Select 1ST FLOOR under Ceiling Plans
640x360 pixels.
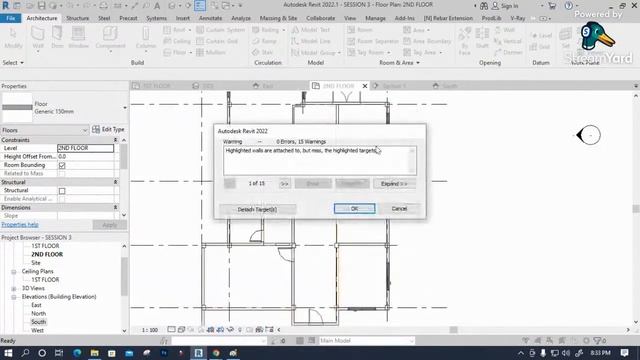tap(45, 280)
